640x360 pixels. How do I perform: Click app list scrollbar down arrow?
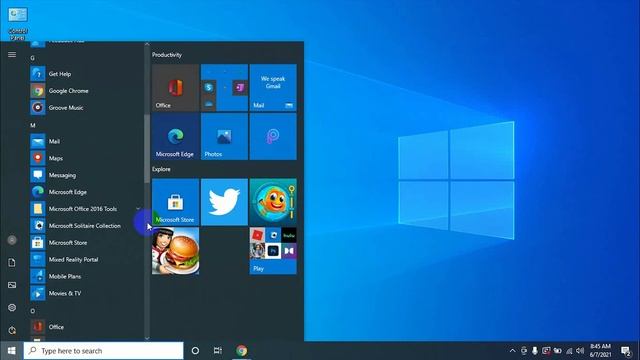coord(147,338)
